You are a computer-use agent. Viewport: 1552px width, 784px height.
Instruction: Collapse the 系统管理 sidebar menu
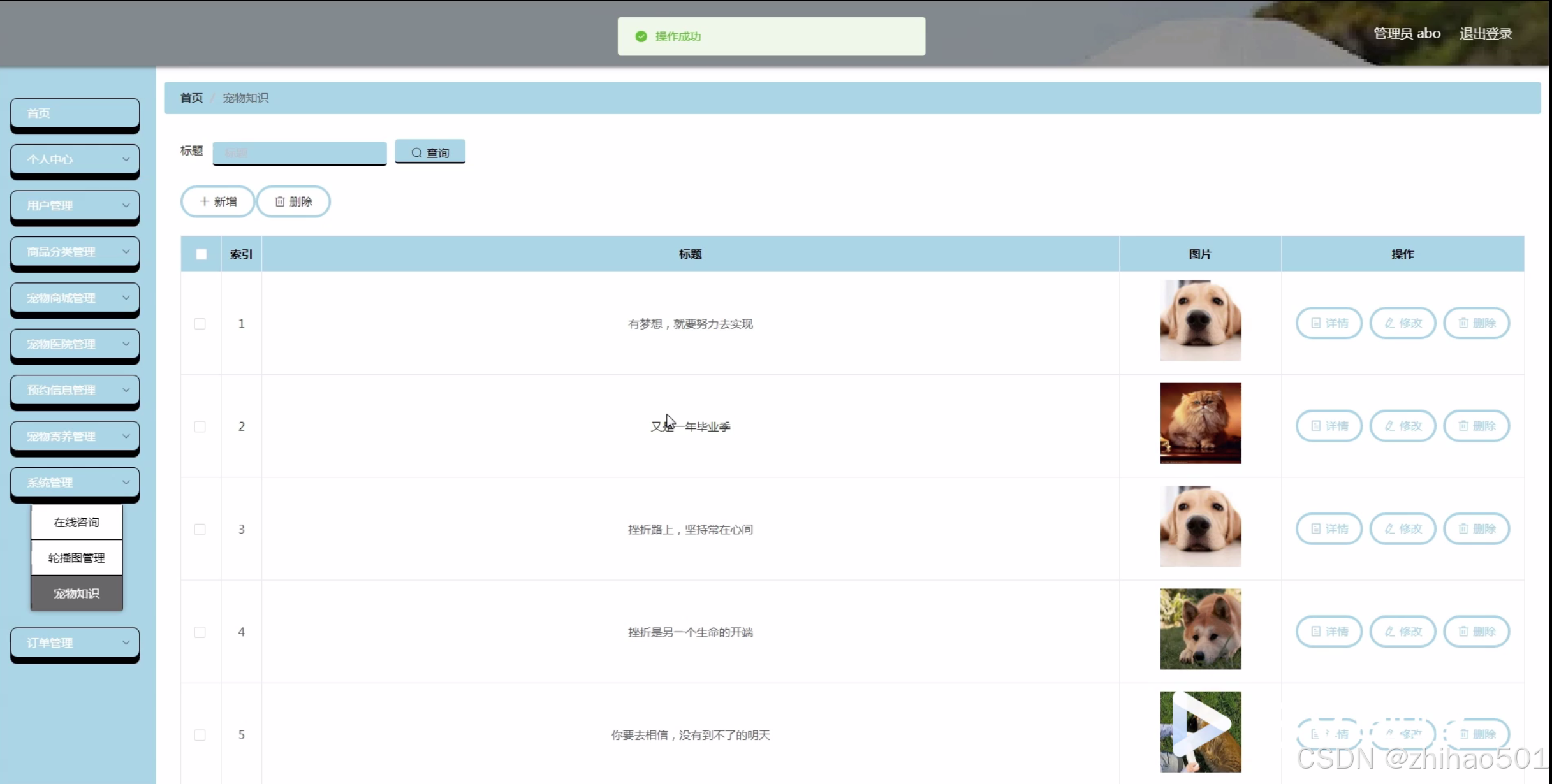pos(75,483)
